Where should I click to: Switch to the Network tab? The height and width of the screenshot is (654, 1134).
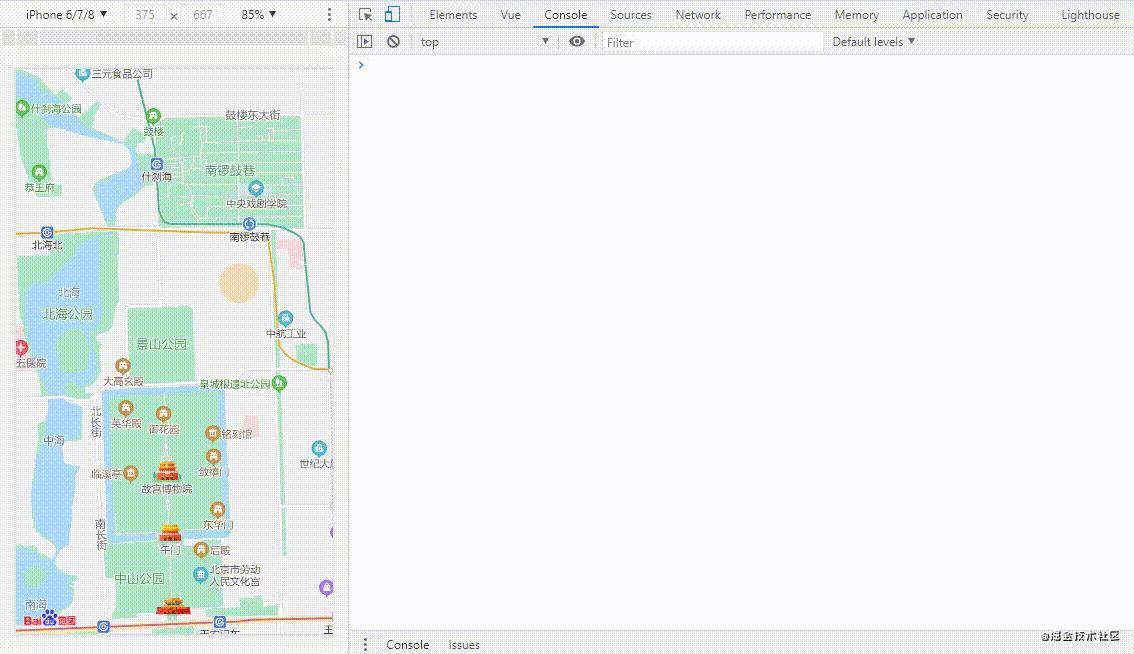coord(698,14)
